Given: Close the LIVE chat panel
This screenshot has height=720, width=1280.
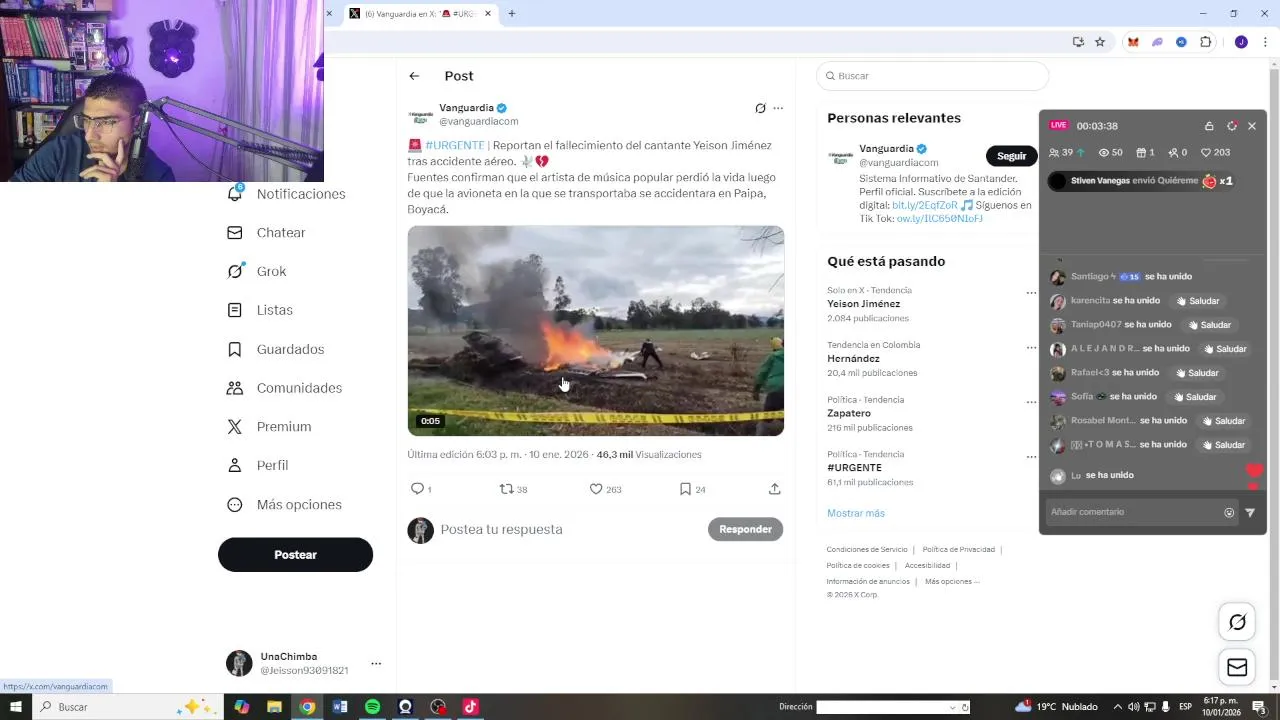Looking at the screenshot, I should pyautogui.click(x=1251, y=126).
